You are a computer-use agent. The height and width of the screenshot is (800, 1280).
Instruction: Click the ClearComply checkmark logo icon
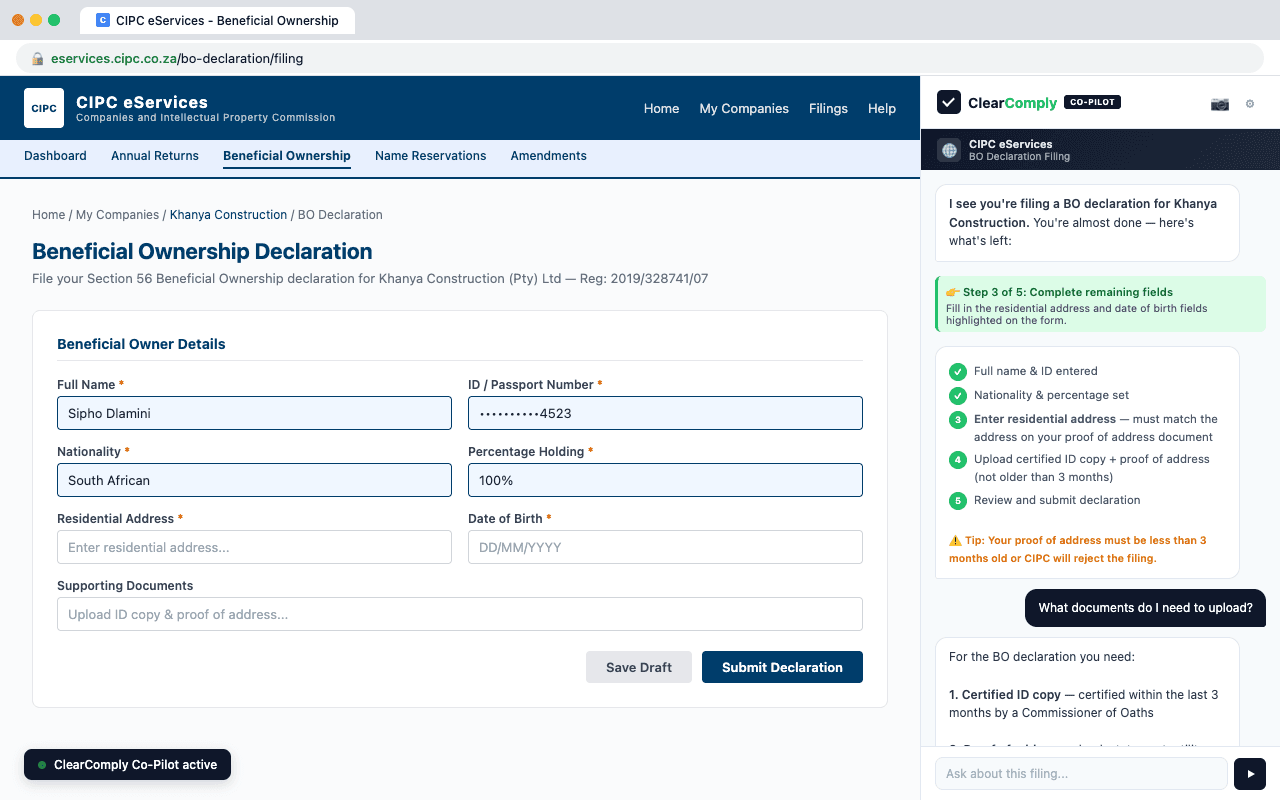point(949,102)
